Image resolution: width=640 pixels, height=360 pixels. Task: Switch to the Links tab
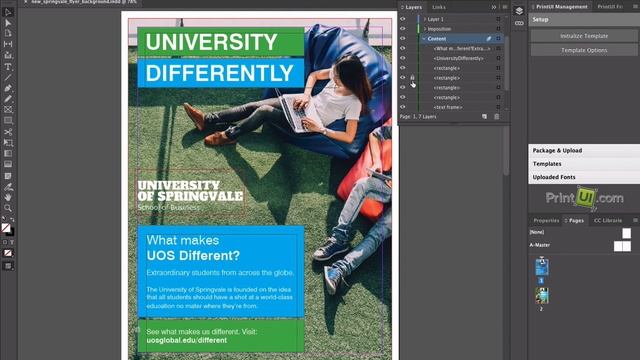click(439, 7)
